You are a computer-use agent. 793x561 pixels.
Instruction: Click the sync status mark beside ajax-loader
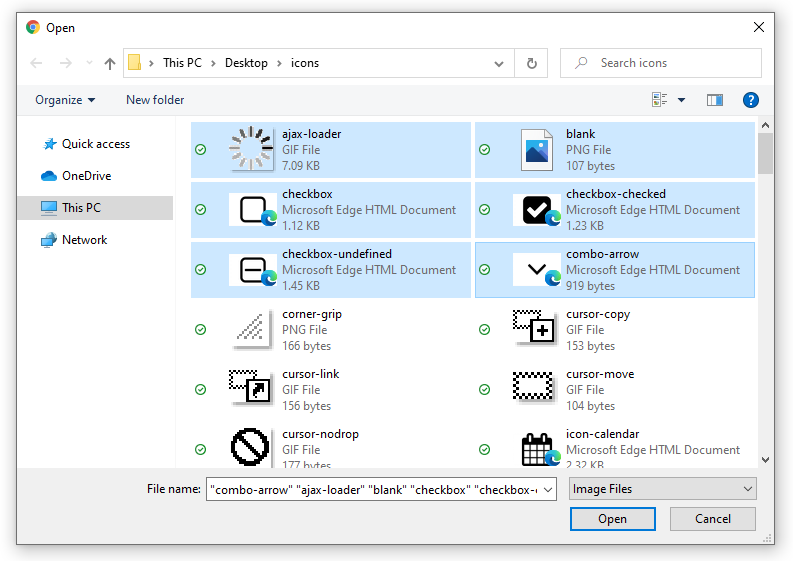click(x=201, y=150)
